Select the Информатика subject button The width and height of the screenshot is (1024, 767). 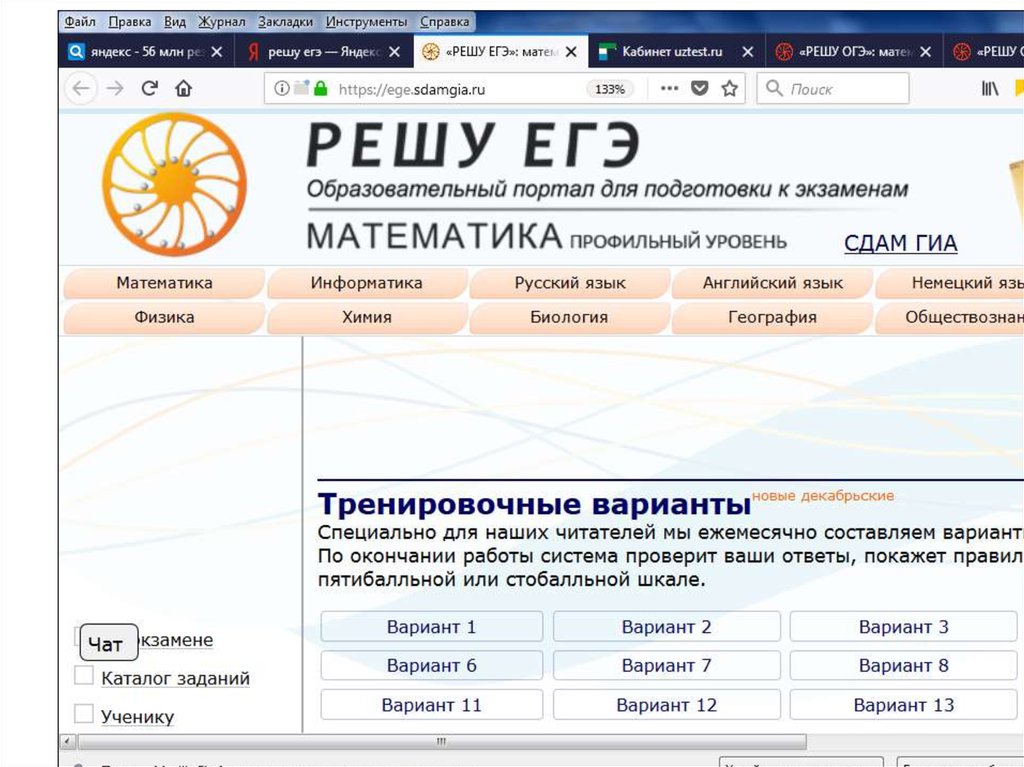click(x=367, y=283)
